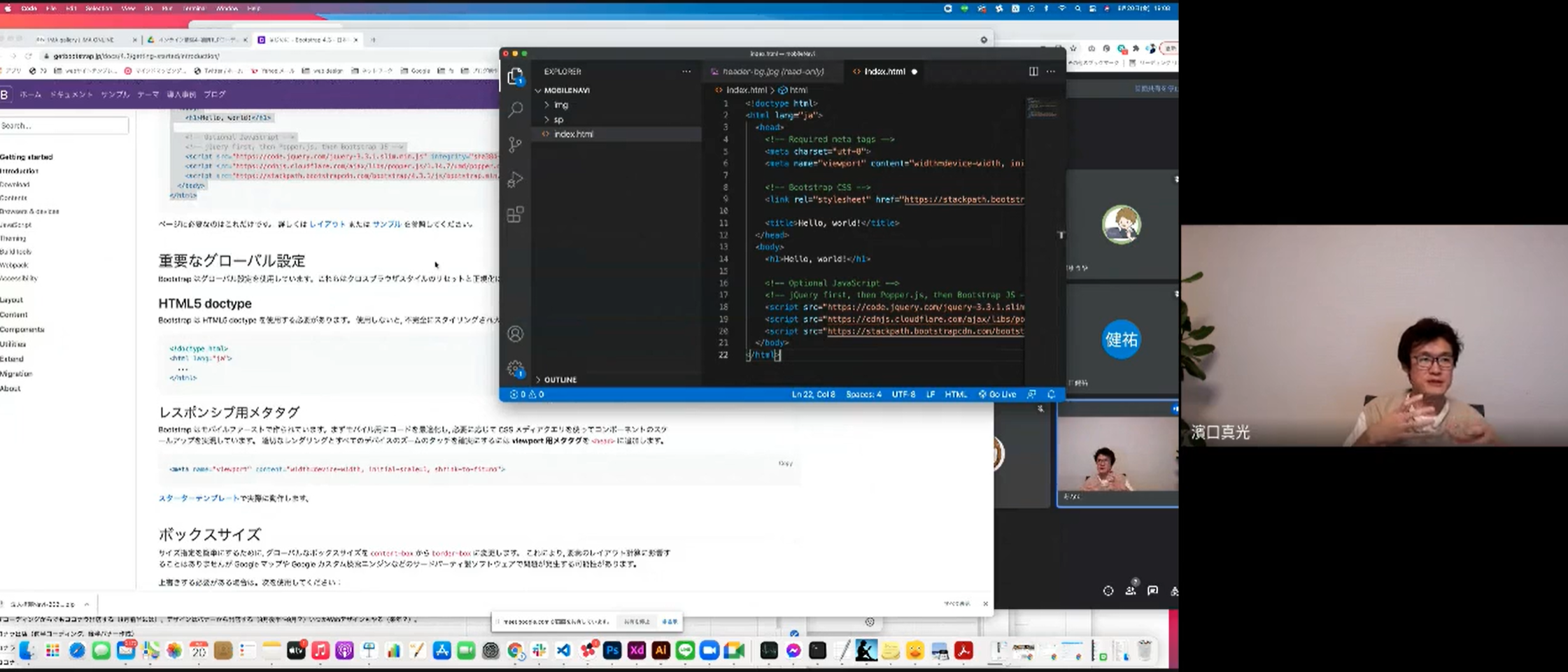
Task: Open Photoshop from the dock
Action: tap(612, 651)
